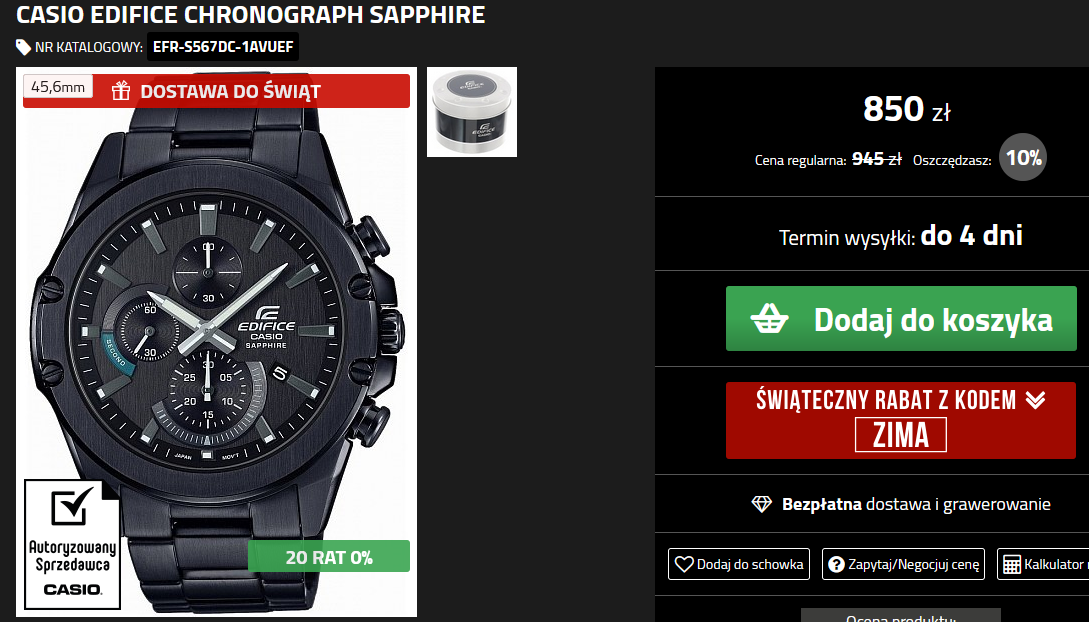1089x622 pixels.
Task: Click the main Casio Edifice watch image
Action: pos(217,342)
